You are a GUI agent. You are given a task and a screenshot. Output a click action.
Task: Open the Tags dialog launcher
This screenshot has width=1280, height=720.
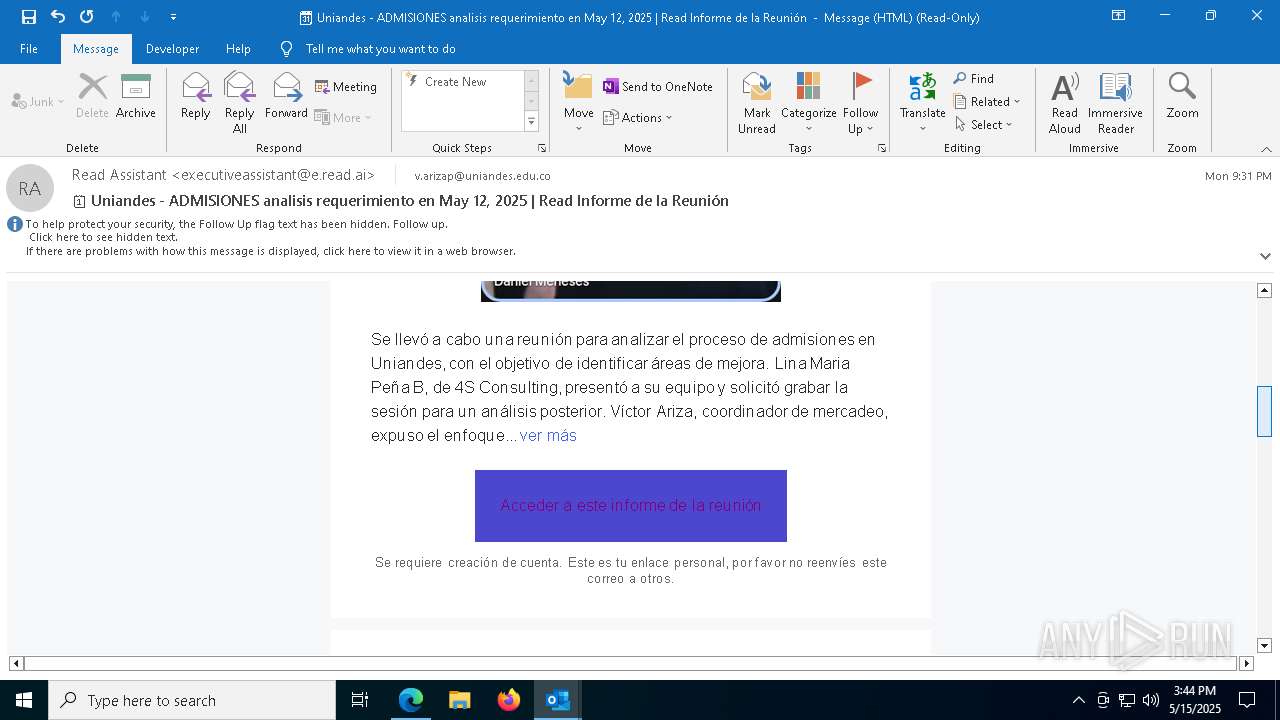point(882,148)
